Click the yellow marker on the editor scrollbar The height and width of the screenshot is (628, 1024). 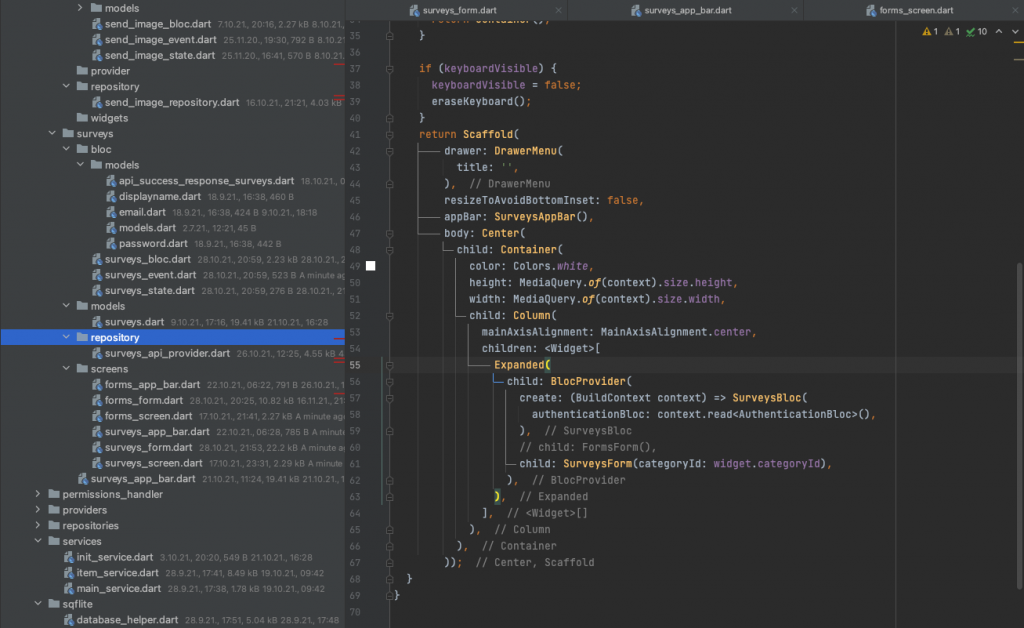[1019, 43]
